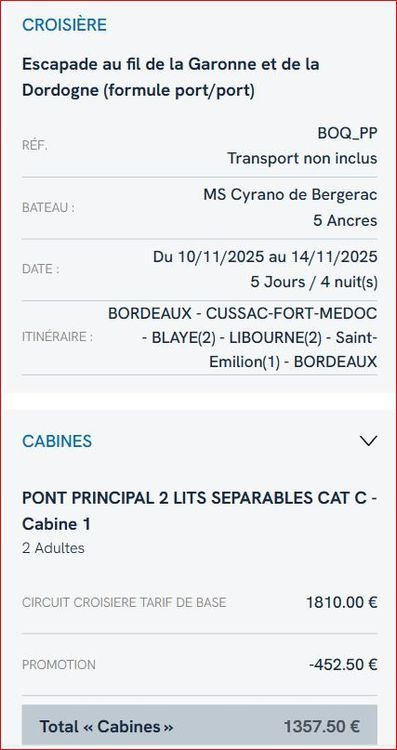Screen dimensions: 397x750
Task: Select the cruise title Escapade au fil de la Garonne
Action: (171, 77)
